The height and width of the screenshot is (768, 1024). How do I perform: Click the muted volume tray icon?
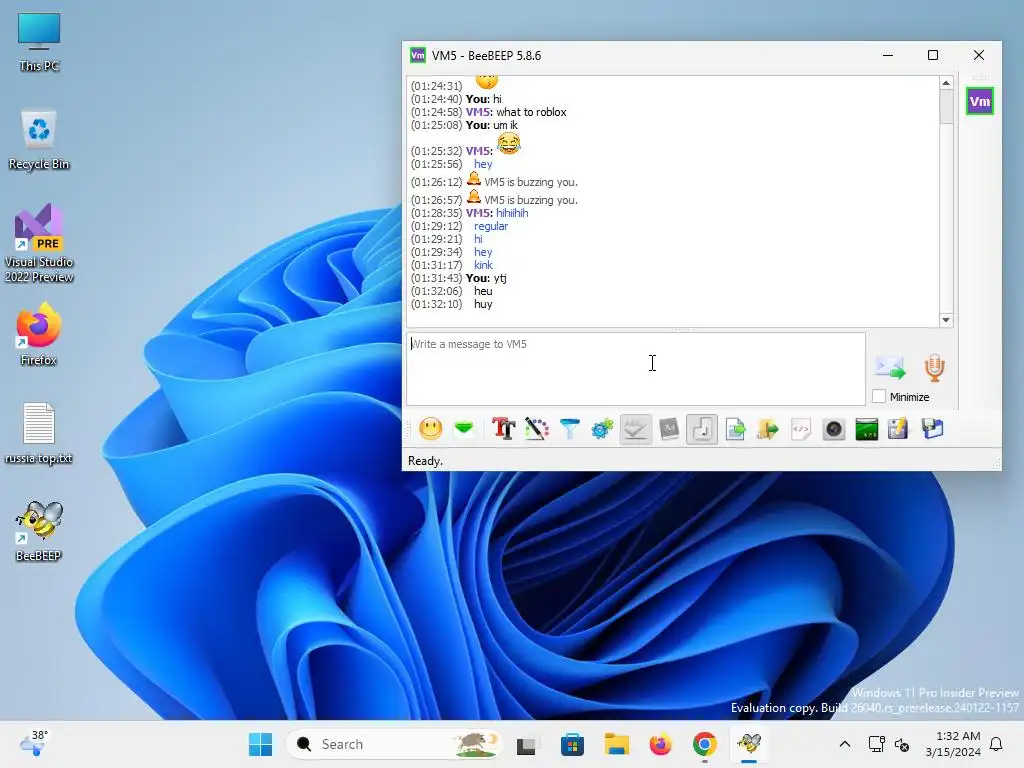pos(902,744)
